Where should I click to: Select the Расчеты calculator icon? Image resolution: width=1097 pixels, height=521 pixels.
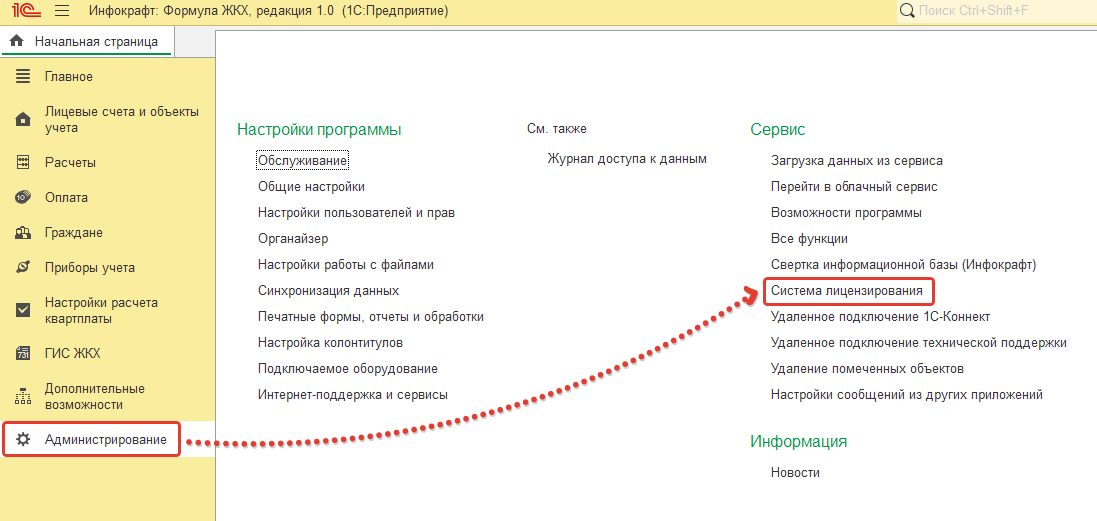(x=23, y=163)
